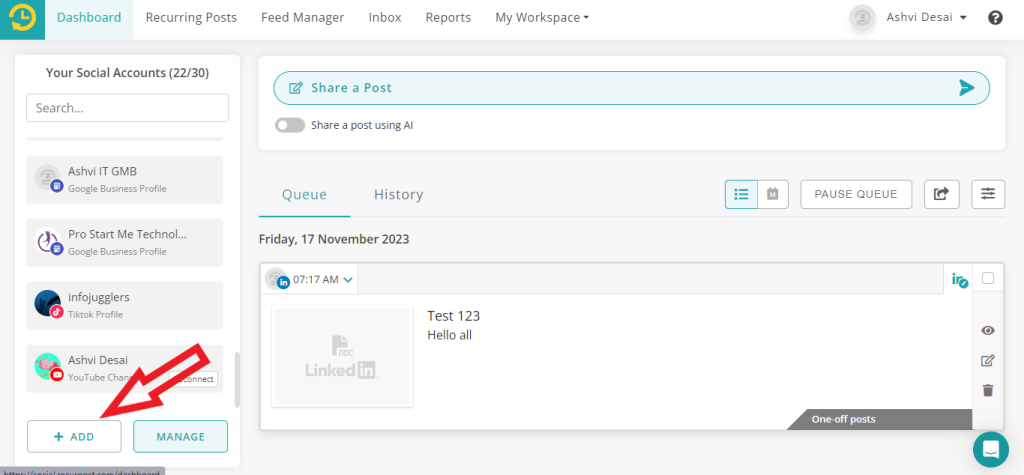
Task: Click the RecurPost clock logo
Action: pyautogui.click(x=22, y=18)
